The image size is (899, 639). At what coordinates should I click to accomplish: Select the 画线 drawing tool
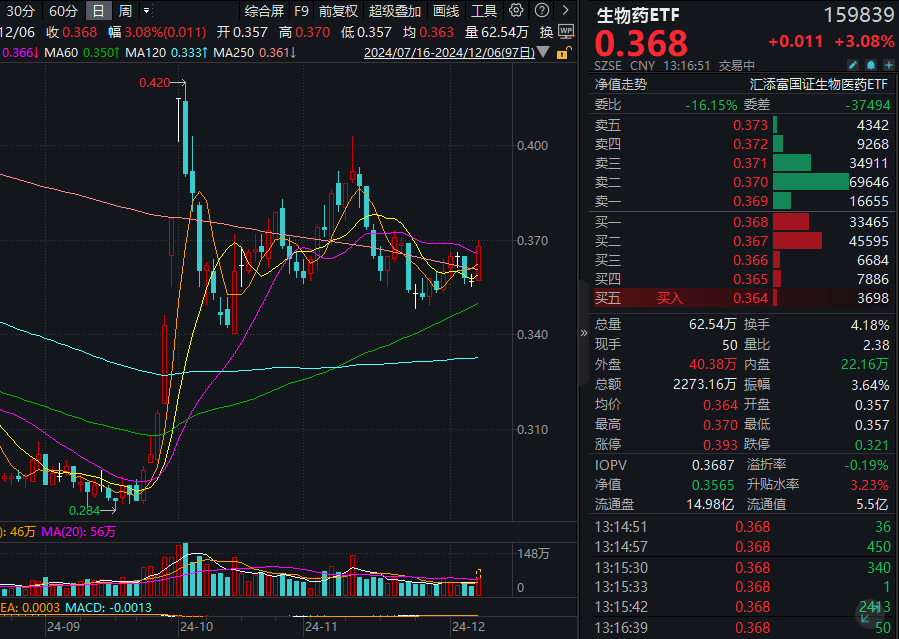tap(446, 11)
